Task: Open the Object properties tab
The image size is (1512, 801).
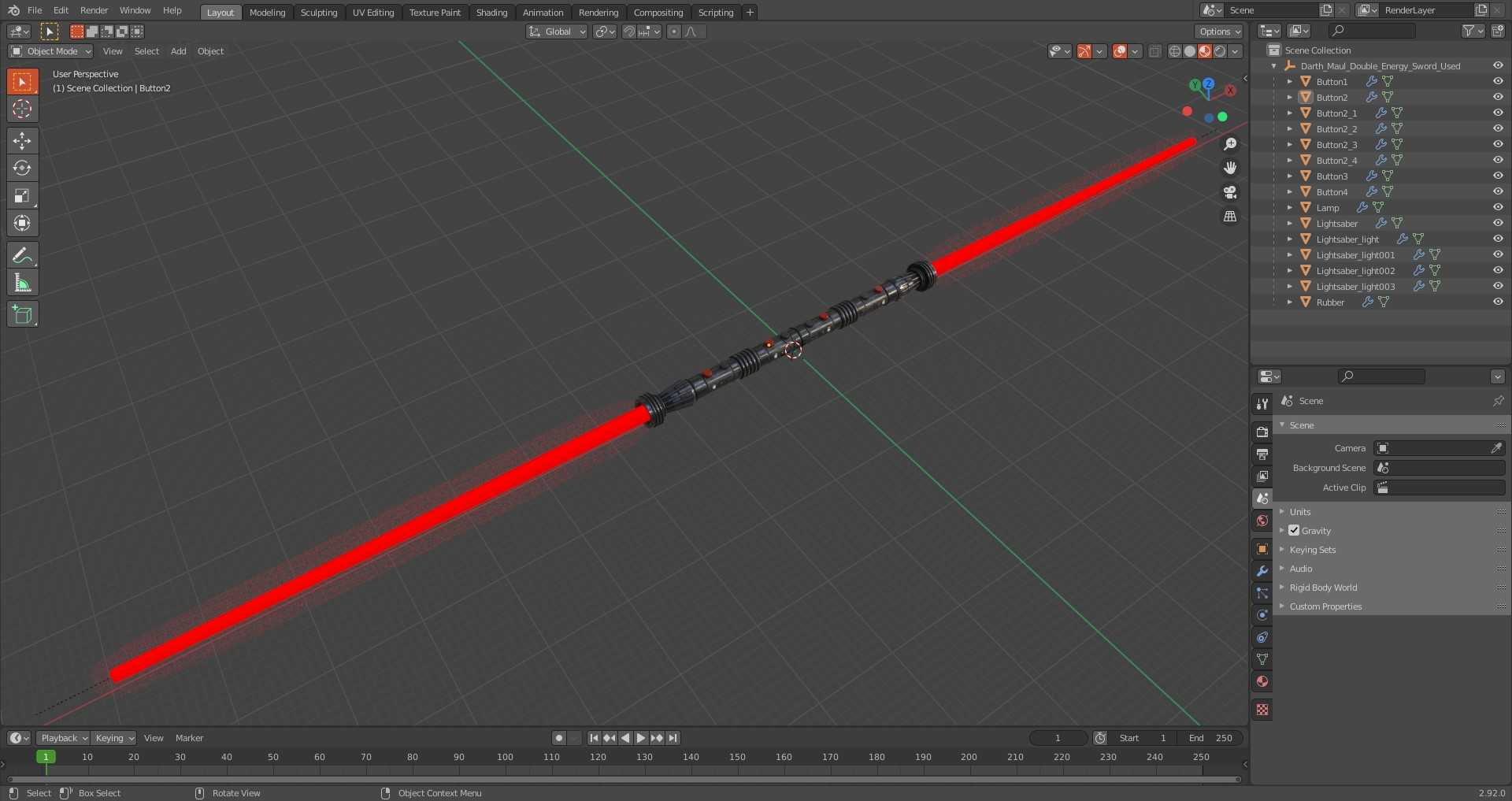Action: coord(1262,549)
